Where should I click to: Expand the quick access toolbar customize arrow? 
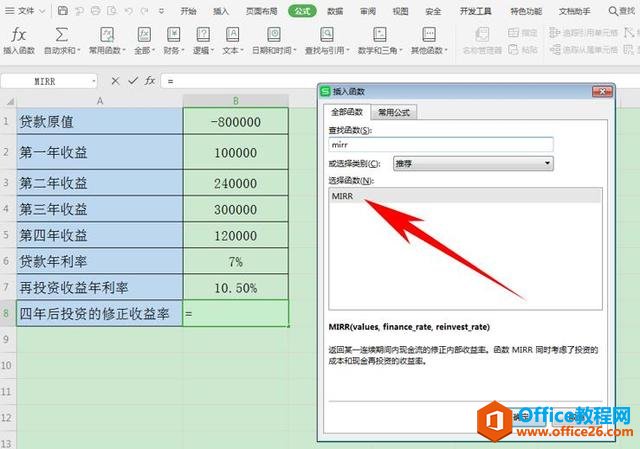[x=162, y=11]
